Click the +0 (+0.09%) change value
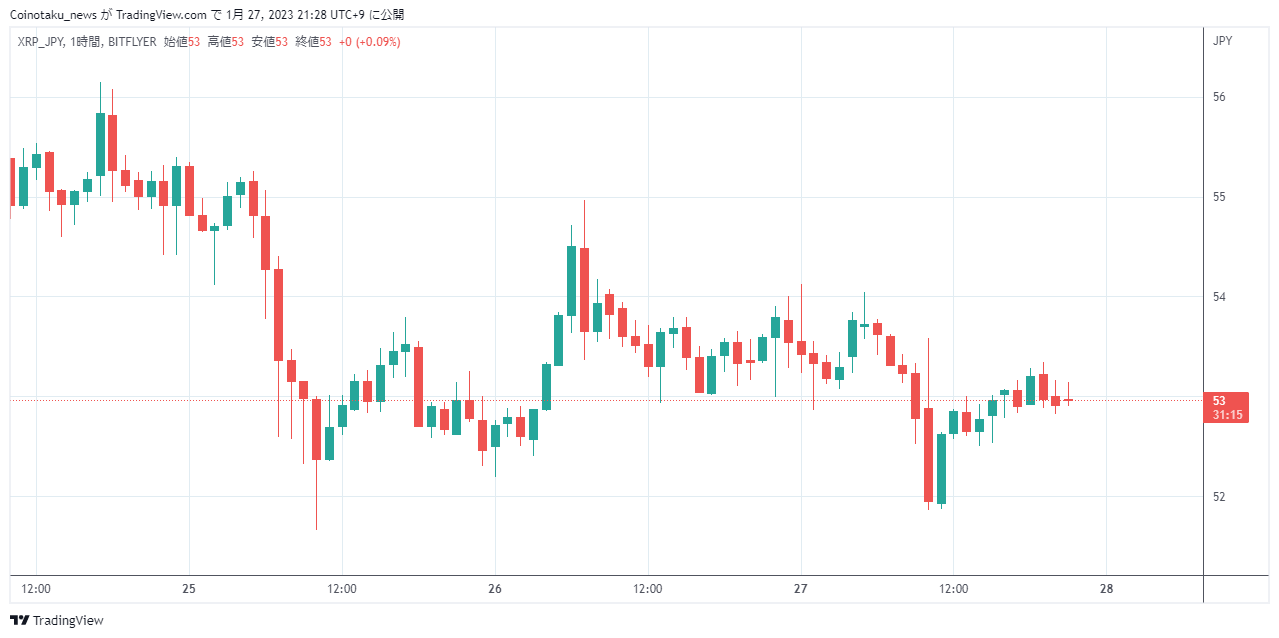This screenshot has width=1279, height=638. pos(369,42)
